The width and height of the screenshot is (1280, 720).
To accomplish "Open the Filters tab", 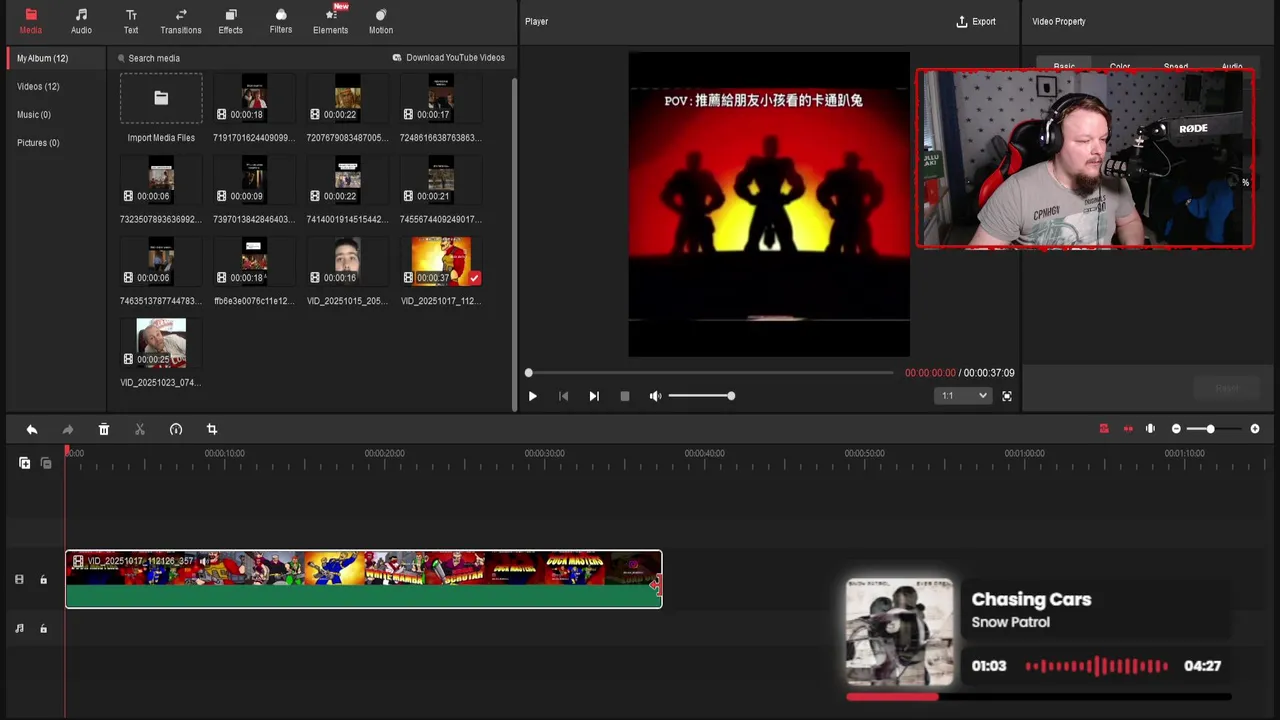I will tap(281, 21).
